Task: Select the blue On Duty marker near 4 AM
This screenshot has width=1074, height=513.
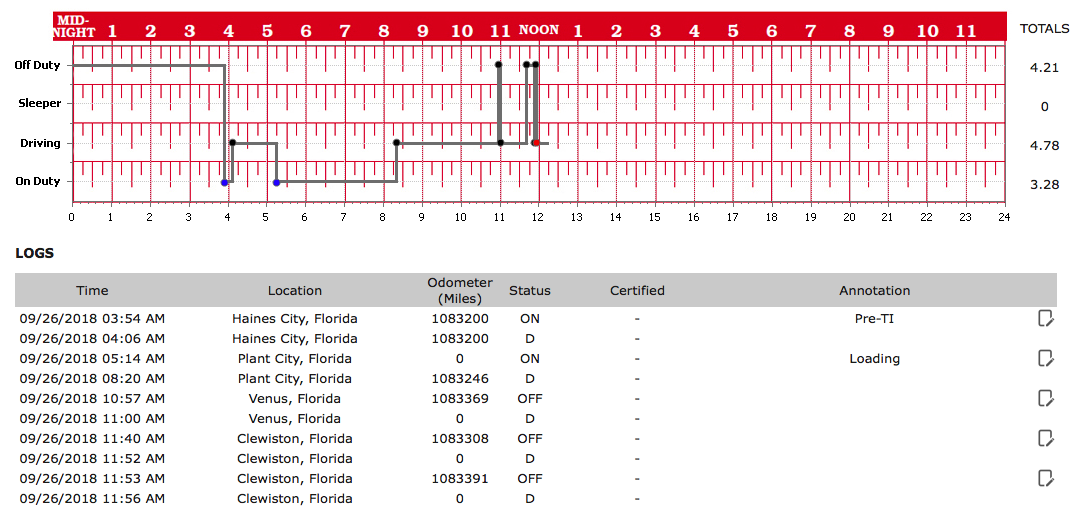Action: (x=224, y=183)
